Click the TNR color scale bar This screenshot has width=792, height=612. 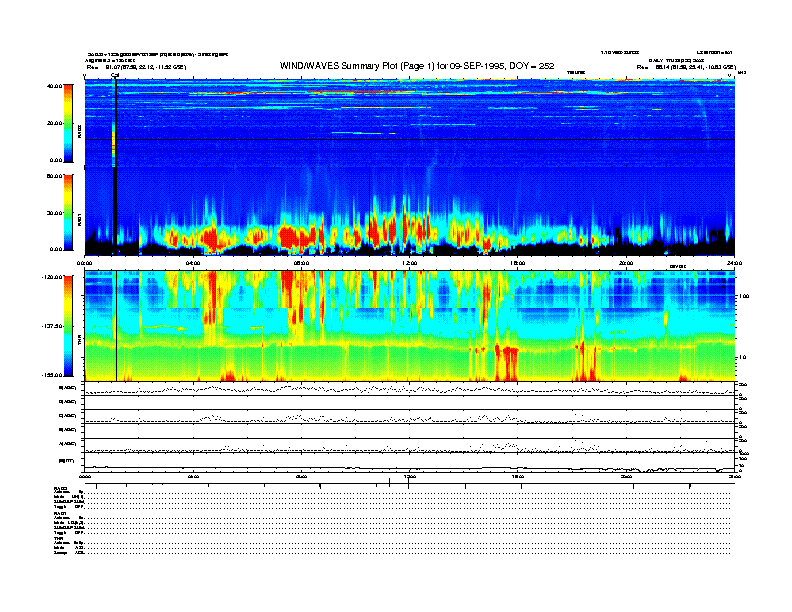pyautogui.click(x=68, y=326)
